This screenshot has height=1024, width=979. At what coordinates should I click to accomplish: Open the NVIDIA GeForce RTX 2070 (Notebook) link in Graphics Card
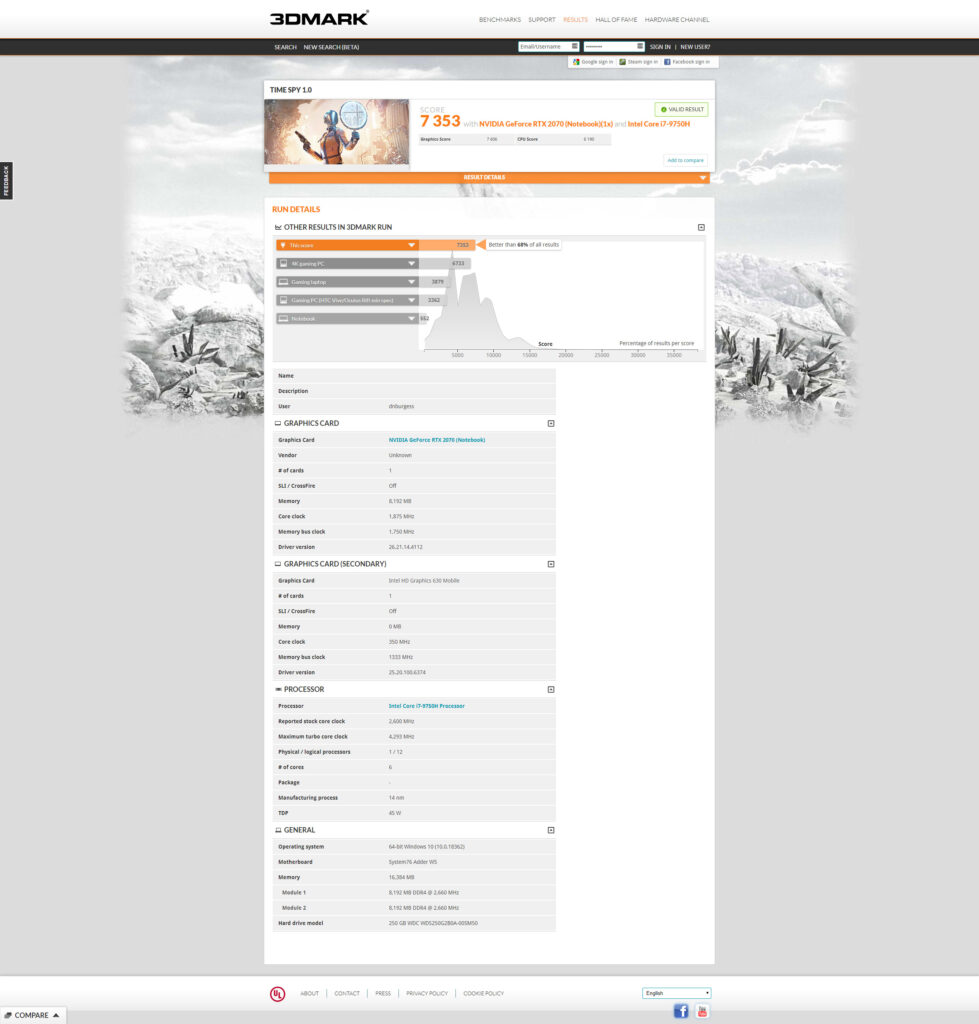[437, 440]
